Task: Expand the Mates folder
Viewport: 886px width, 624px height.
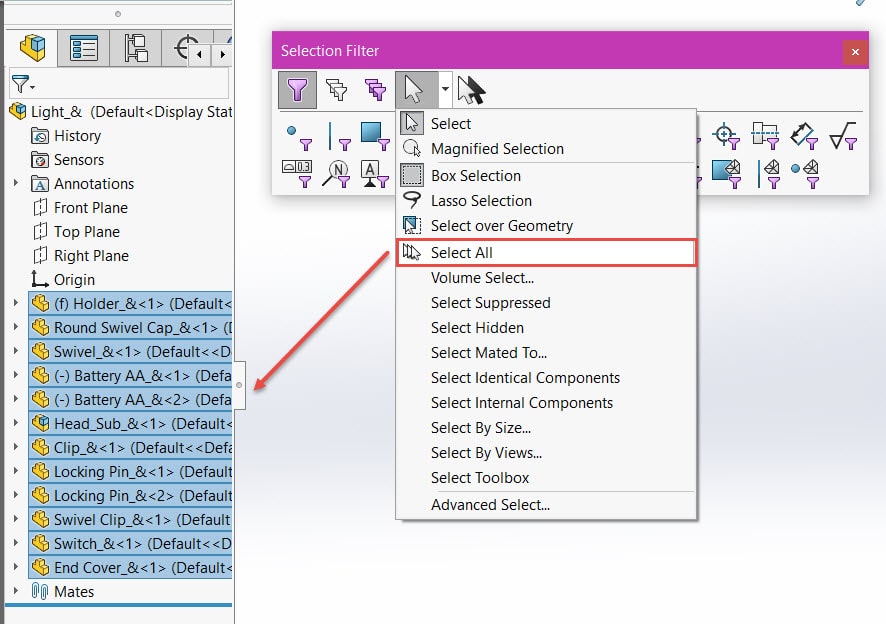Action: [x=16, y=591]
